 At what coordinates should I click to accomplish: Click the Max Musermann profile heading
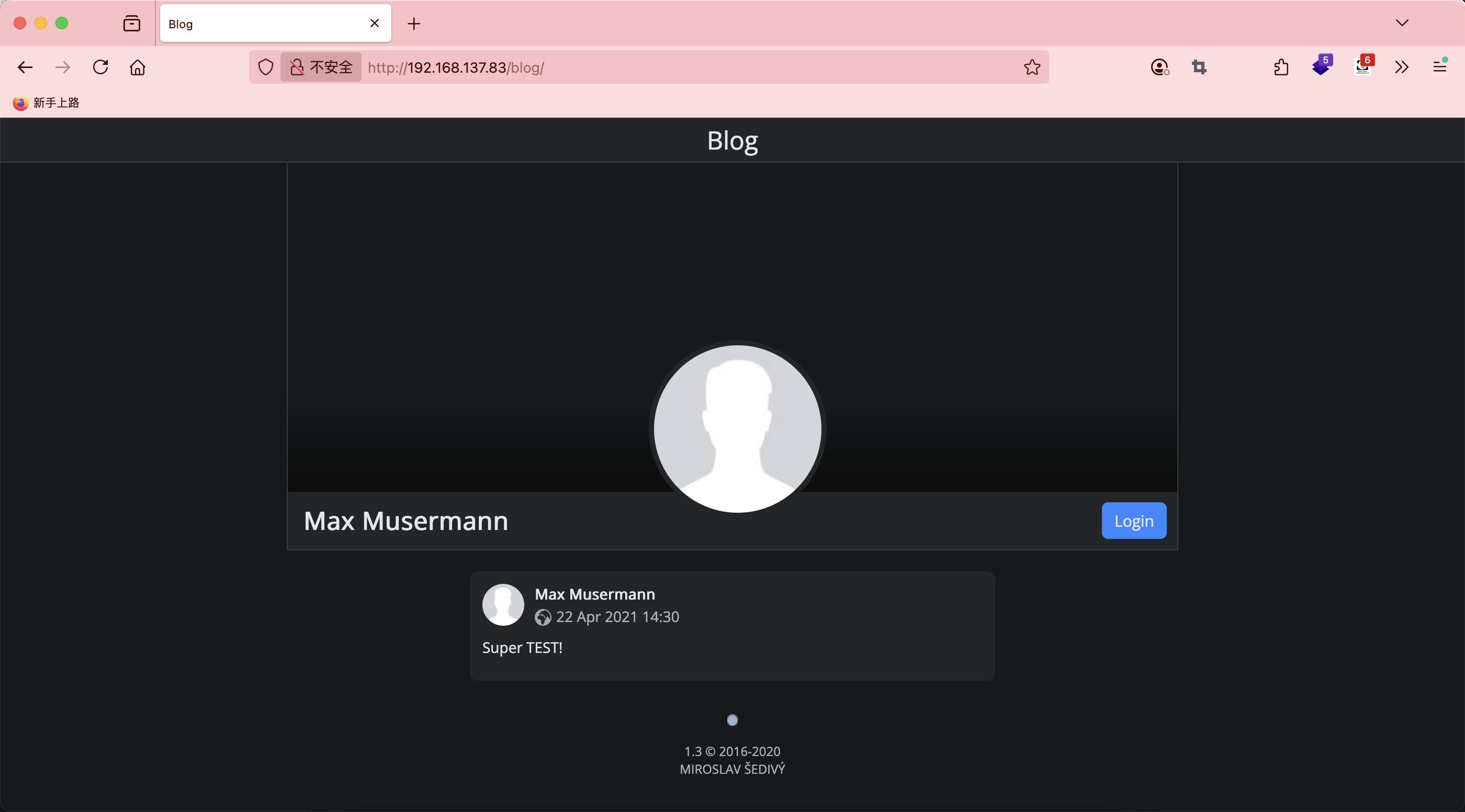pyautogui.click(x=405, y=520)
